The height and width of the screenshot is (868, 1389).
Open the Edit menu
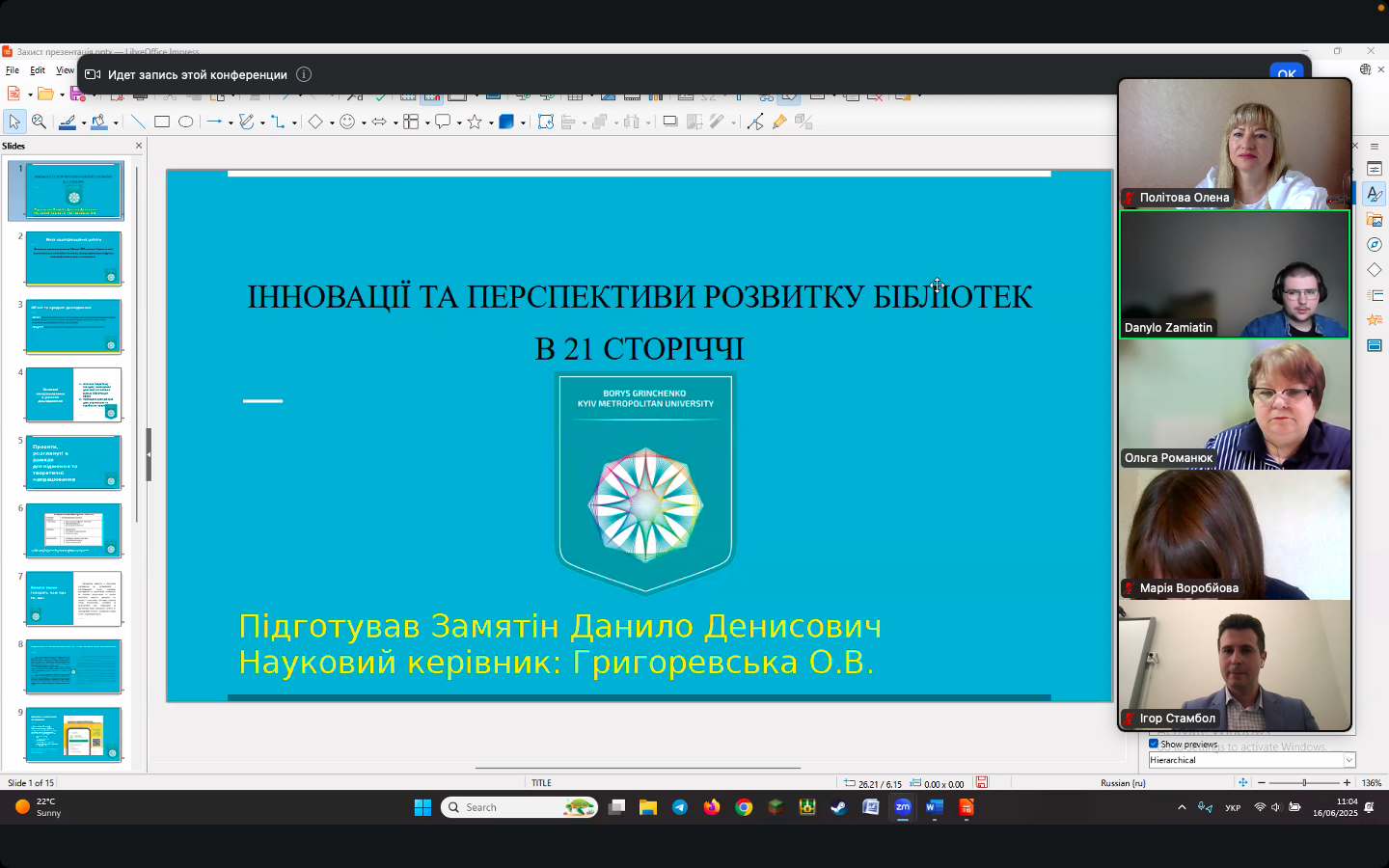[x=38, y=70]
